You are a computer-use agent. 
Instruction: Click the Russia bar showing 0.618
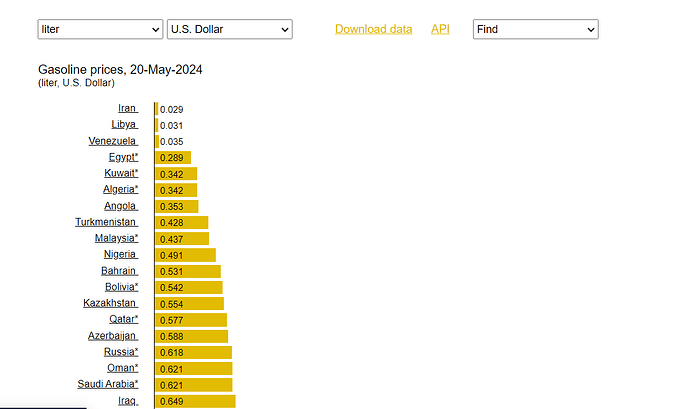pyautogui.click(x=193, y=352)
